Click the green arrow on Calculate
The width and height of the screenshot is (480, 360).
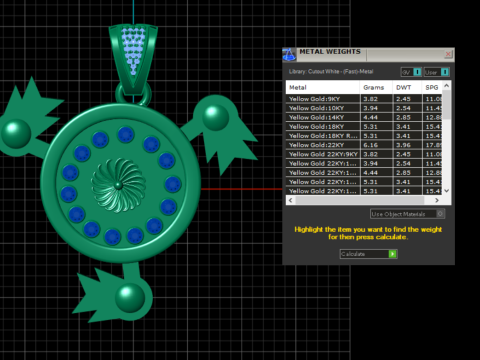tap(393, 254)
